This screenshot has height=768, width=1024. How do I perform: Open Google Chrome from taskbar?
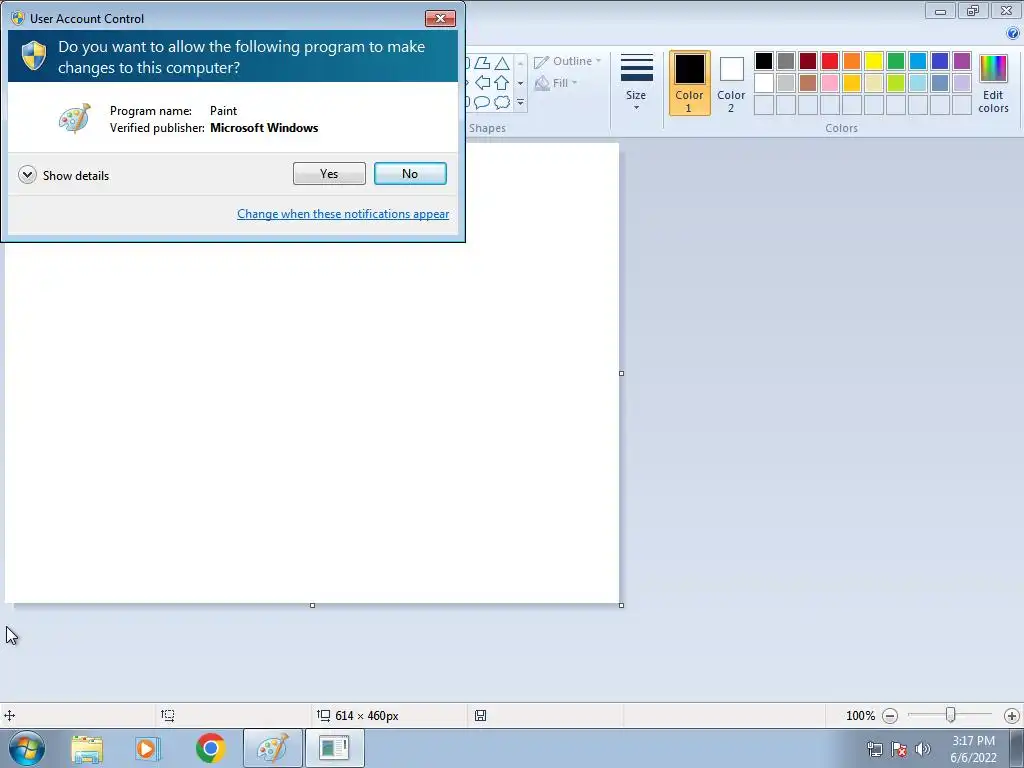(210, 748)
